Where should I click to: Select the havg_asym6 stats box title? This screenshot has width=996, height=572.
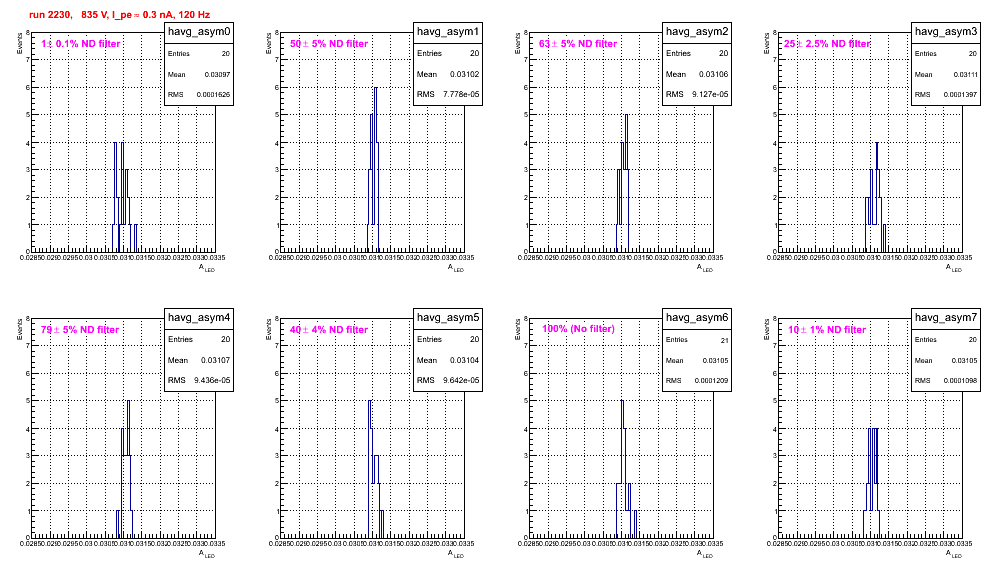697,317
